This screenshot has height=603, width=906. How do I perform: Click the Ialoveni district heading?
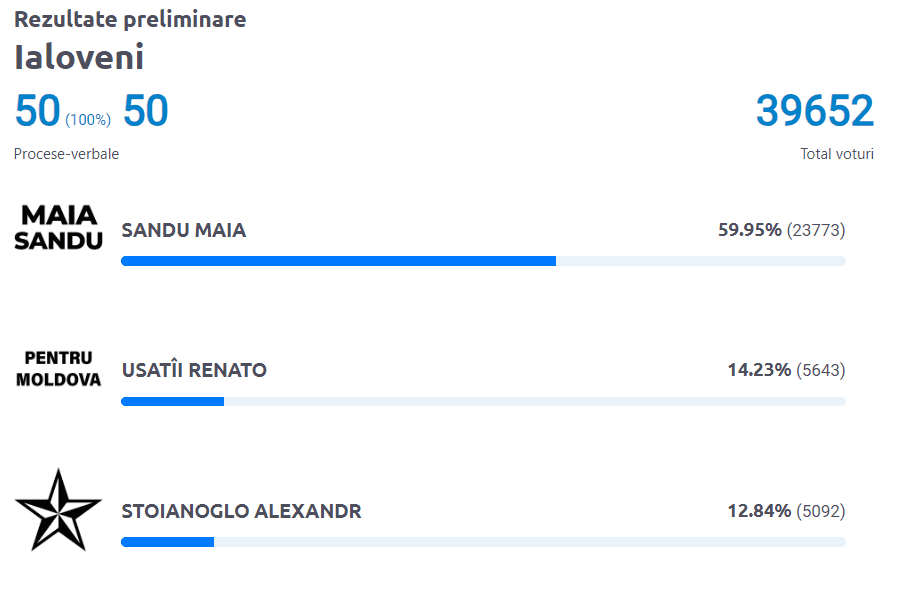(79, 57)
